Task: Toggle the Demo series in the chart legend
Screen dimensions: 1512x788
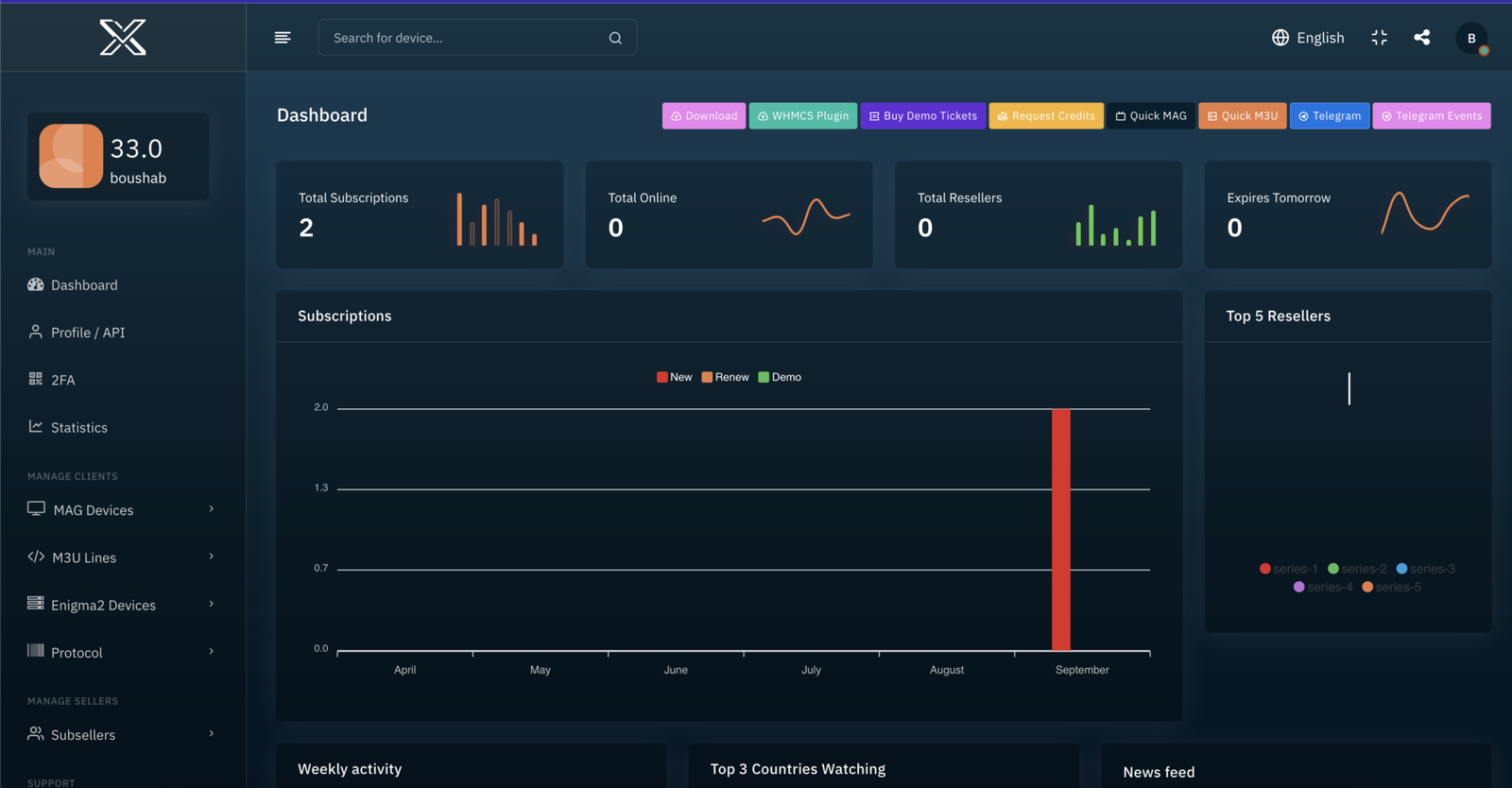Action: click(x=781, y=377)
